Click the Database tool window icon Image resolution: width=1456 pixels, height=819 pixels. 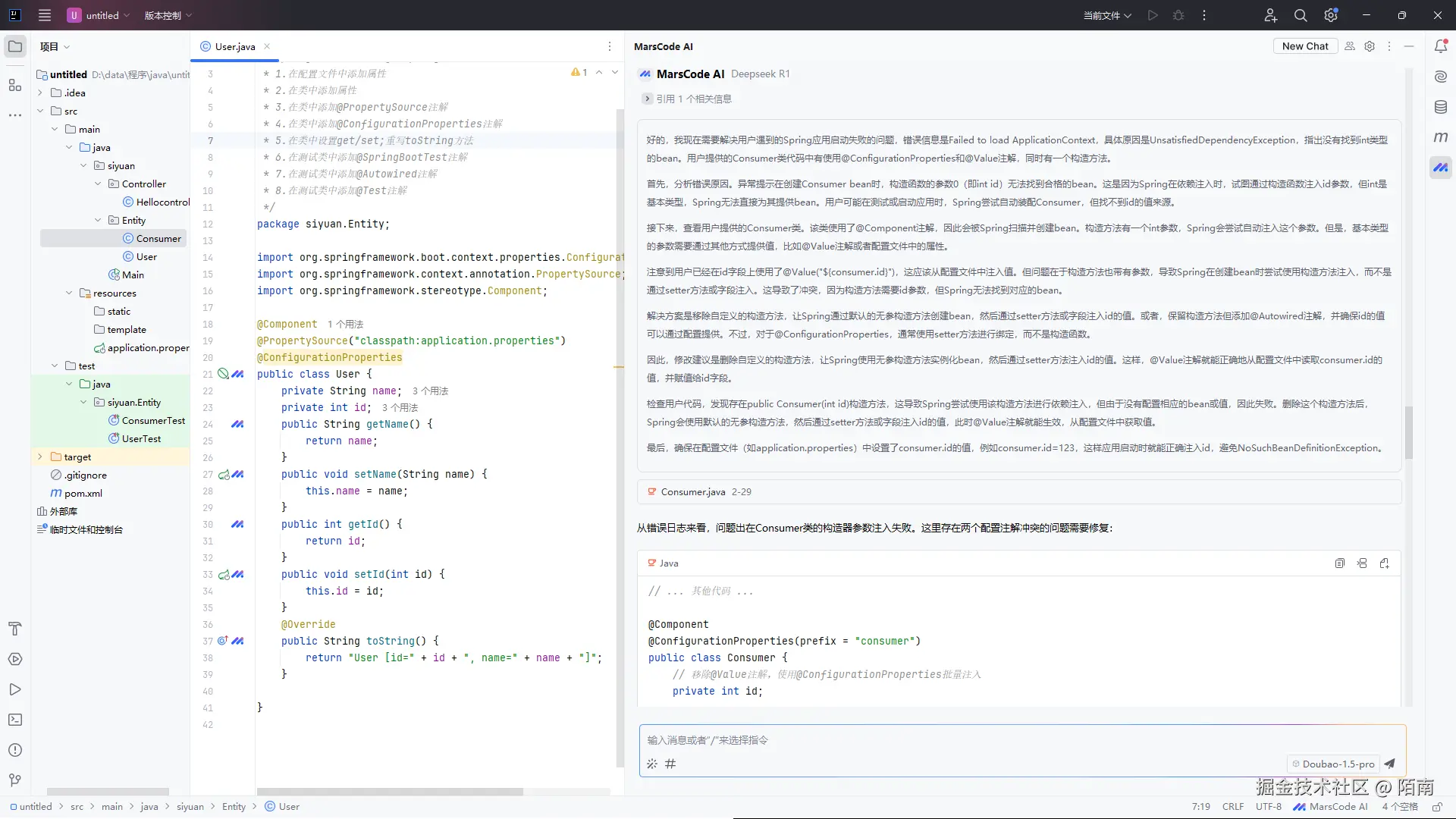pyautogui.click(x=1441, y=107)
